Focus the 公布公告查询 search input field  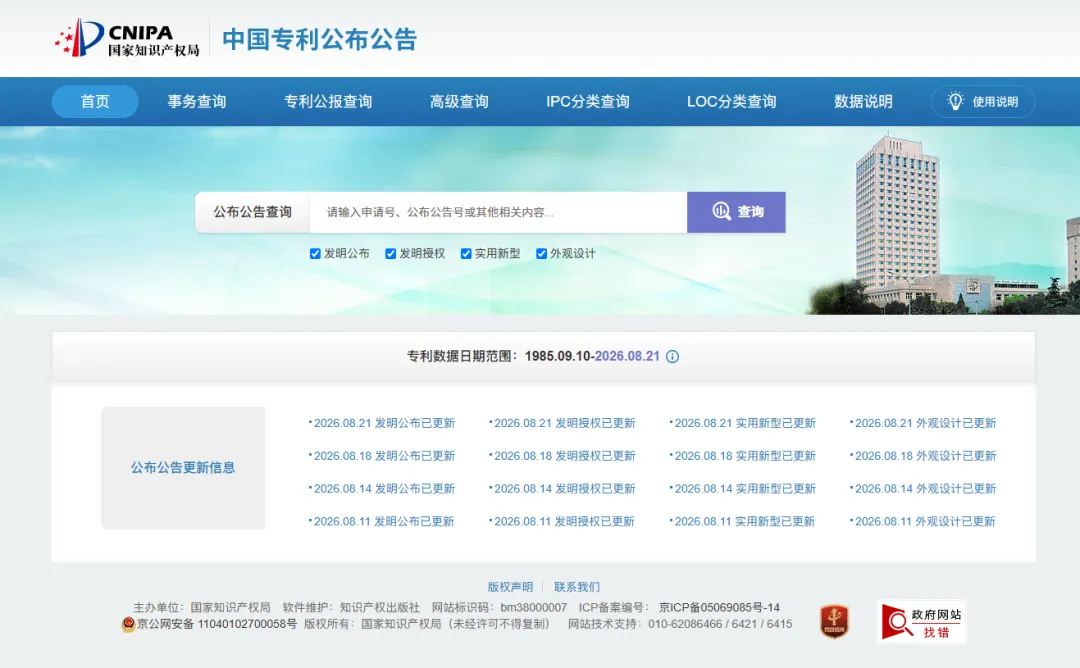click(x=498, y=212)
